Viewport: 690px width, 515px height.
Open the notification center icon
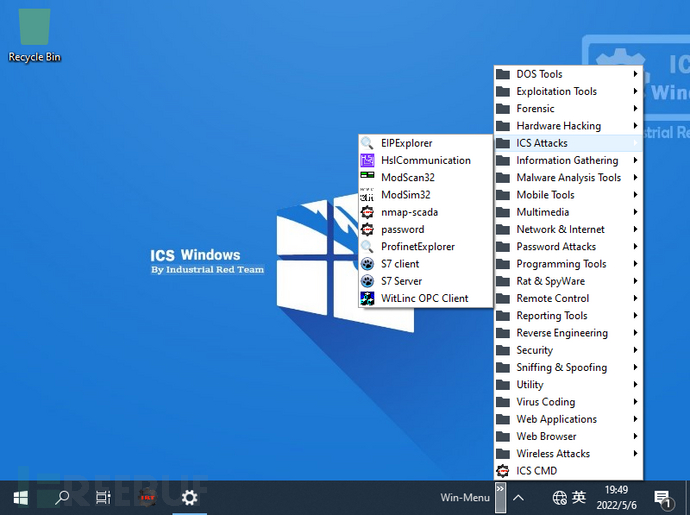662,497
